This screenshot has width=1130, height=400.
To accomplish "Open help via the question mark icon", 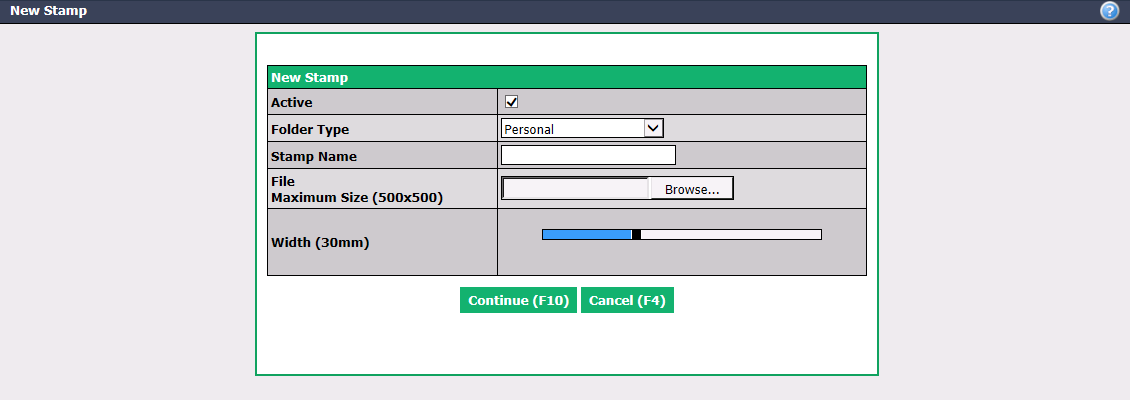I will point(1110,12).
